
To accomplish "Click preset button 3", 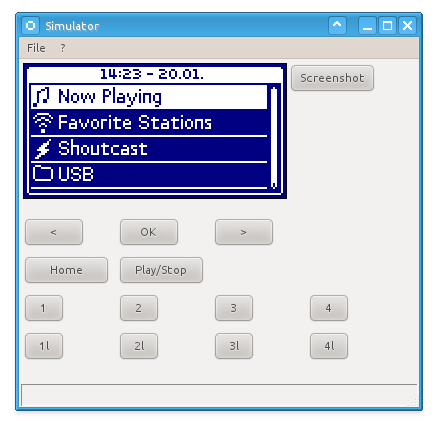I will point(234,308).
